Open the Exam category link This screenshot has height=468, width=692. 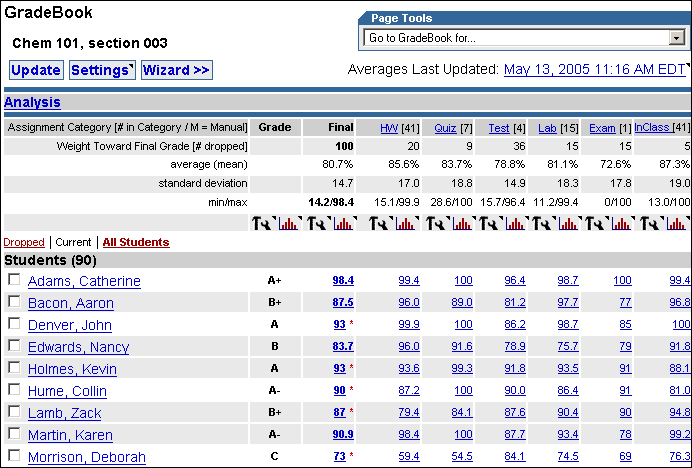click(602, 128)
